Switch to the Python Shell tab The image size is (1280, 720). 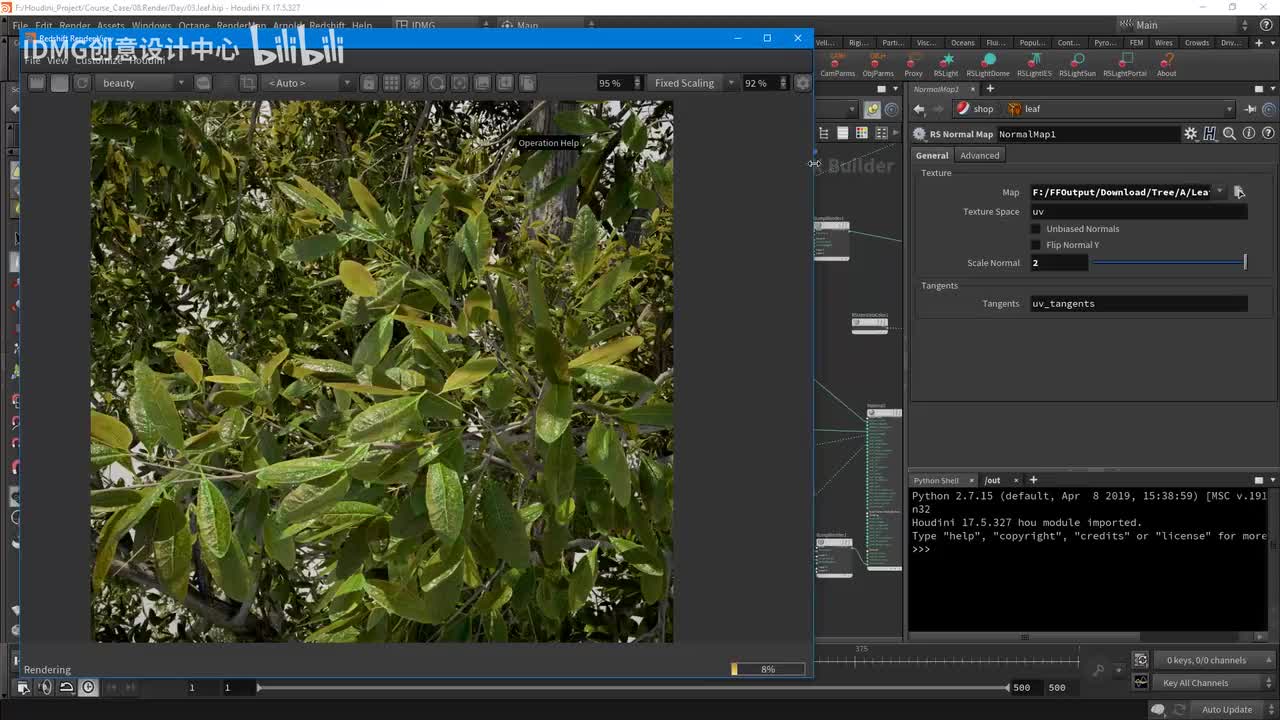coord(936,480)
